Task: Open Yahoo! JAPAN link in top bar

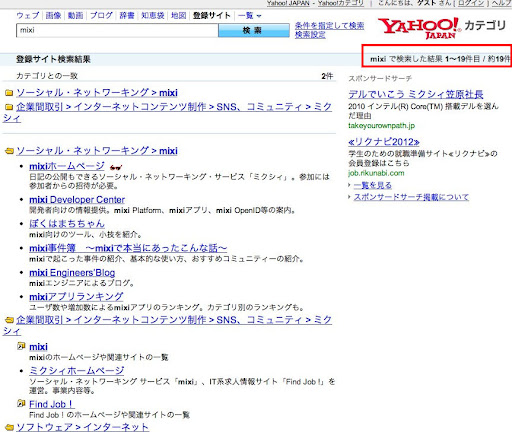Action: [288, 3]
